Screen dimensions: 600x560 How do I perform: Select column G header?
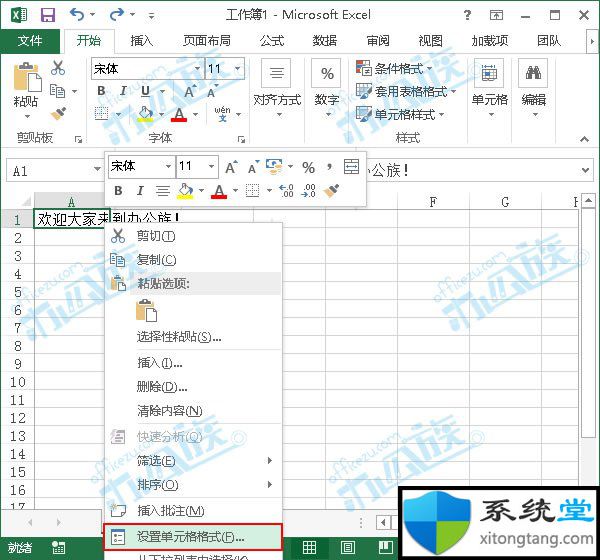point(505,202)
